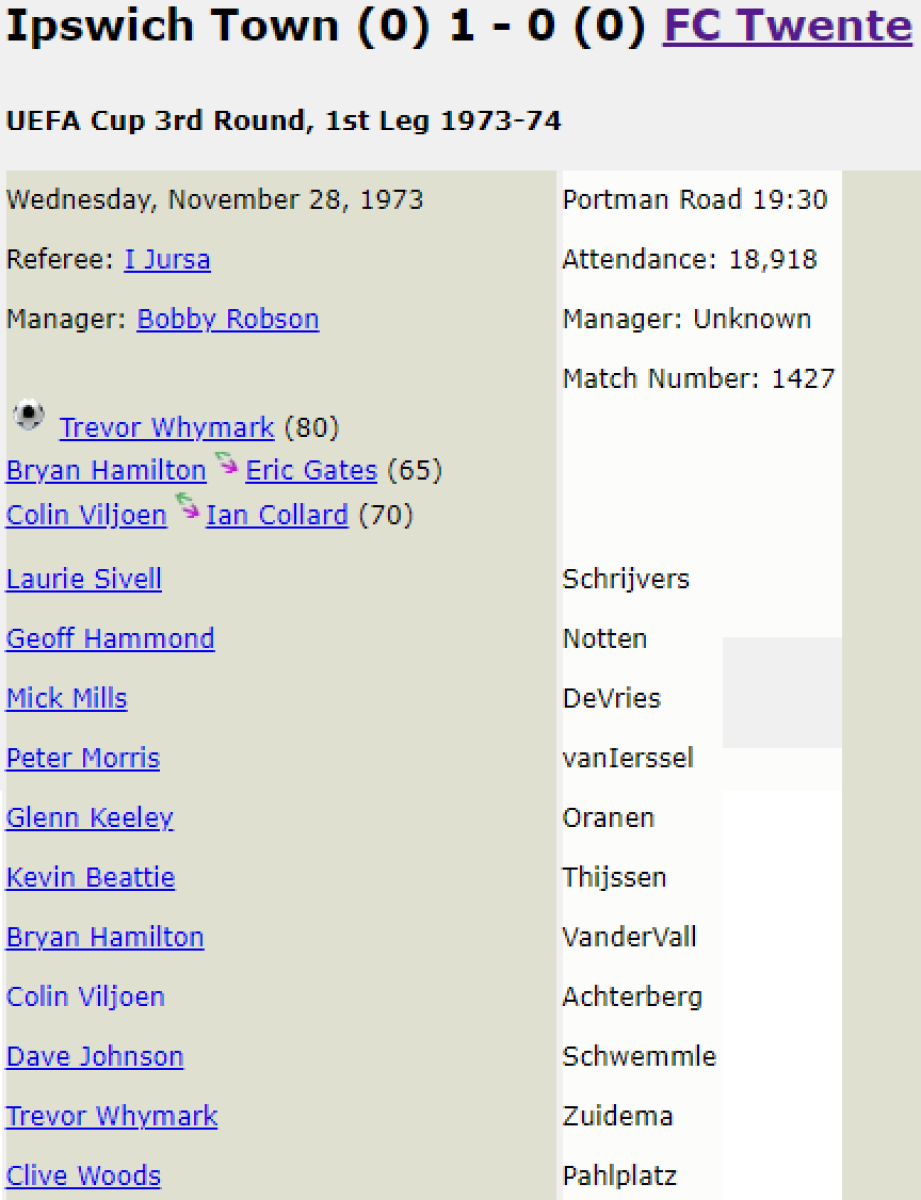Click the football goal icon beside Trevor Whymark
Screen dimensions: 921x1200
29,415
